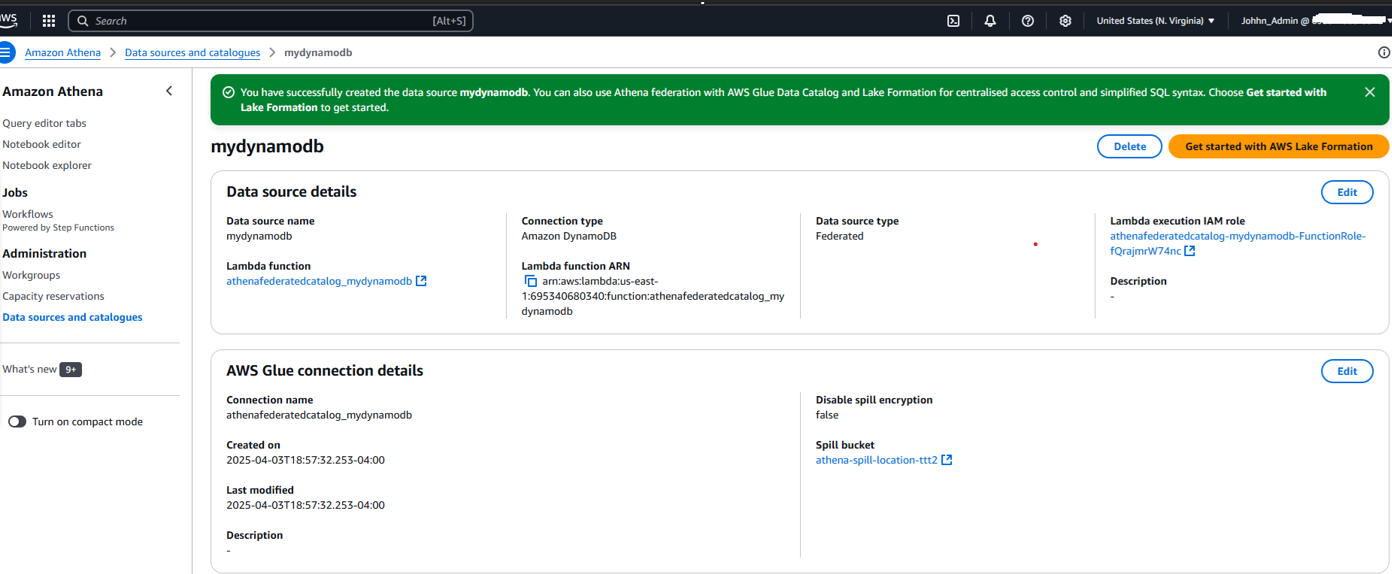Image resolution: width=1392 pixels, height=574 pixels.
Task: Click the Delete button
Action: (1130, 146)
